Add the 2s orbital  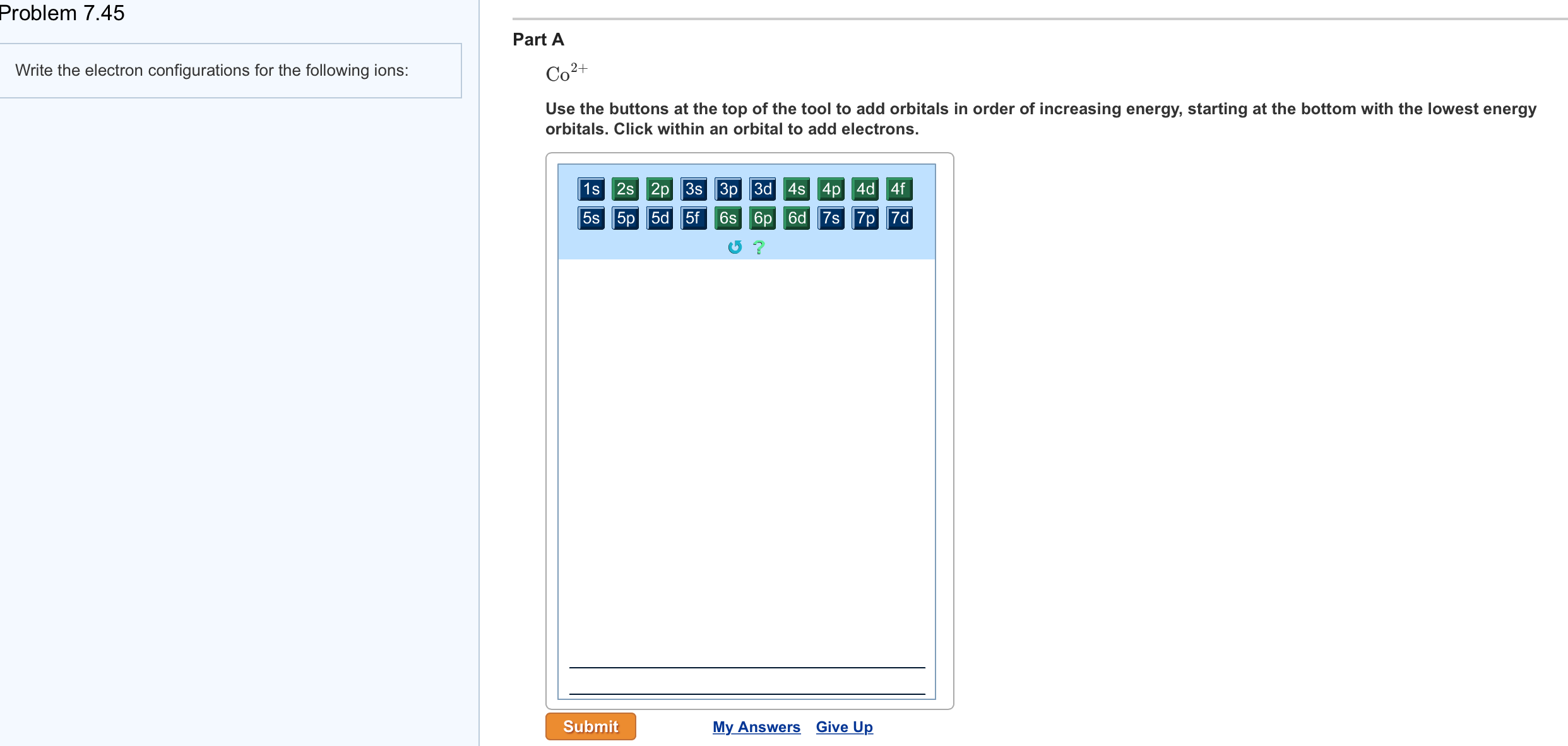626,189
